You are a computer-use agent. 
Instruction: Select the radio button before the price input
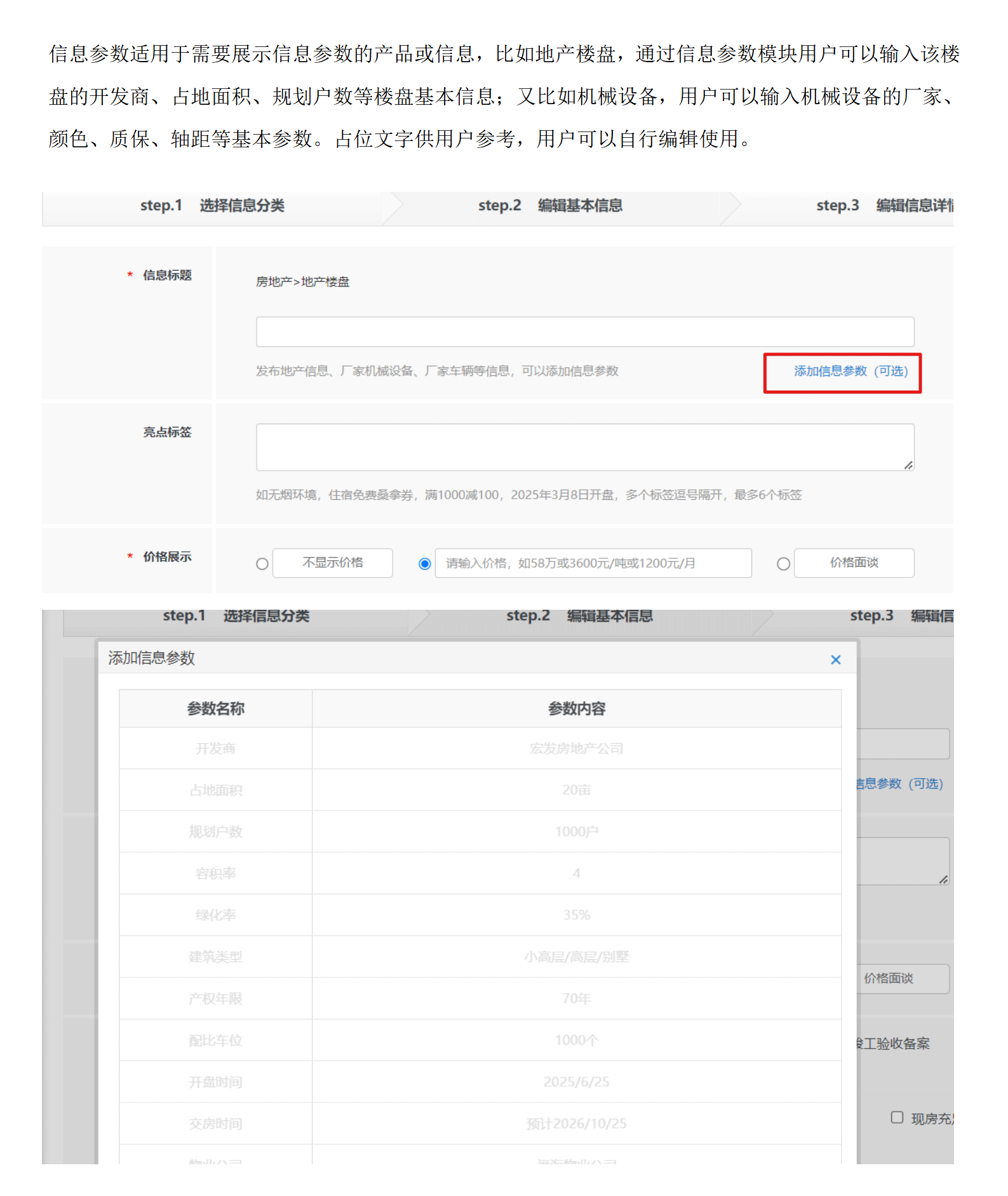(x=424, y=564)
